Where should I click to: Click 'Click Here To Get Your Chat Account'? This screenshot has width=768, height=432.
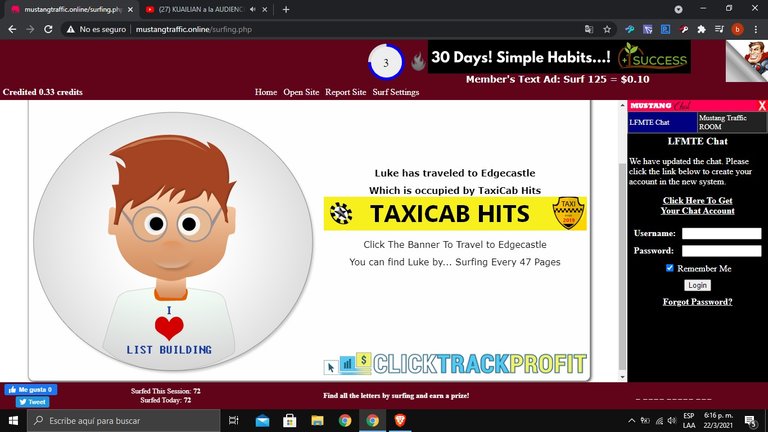click(697, 206)
